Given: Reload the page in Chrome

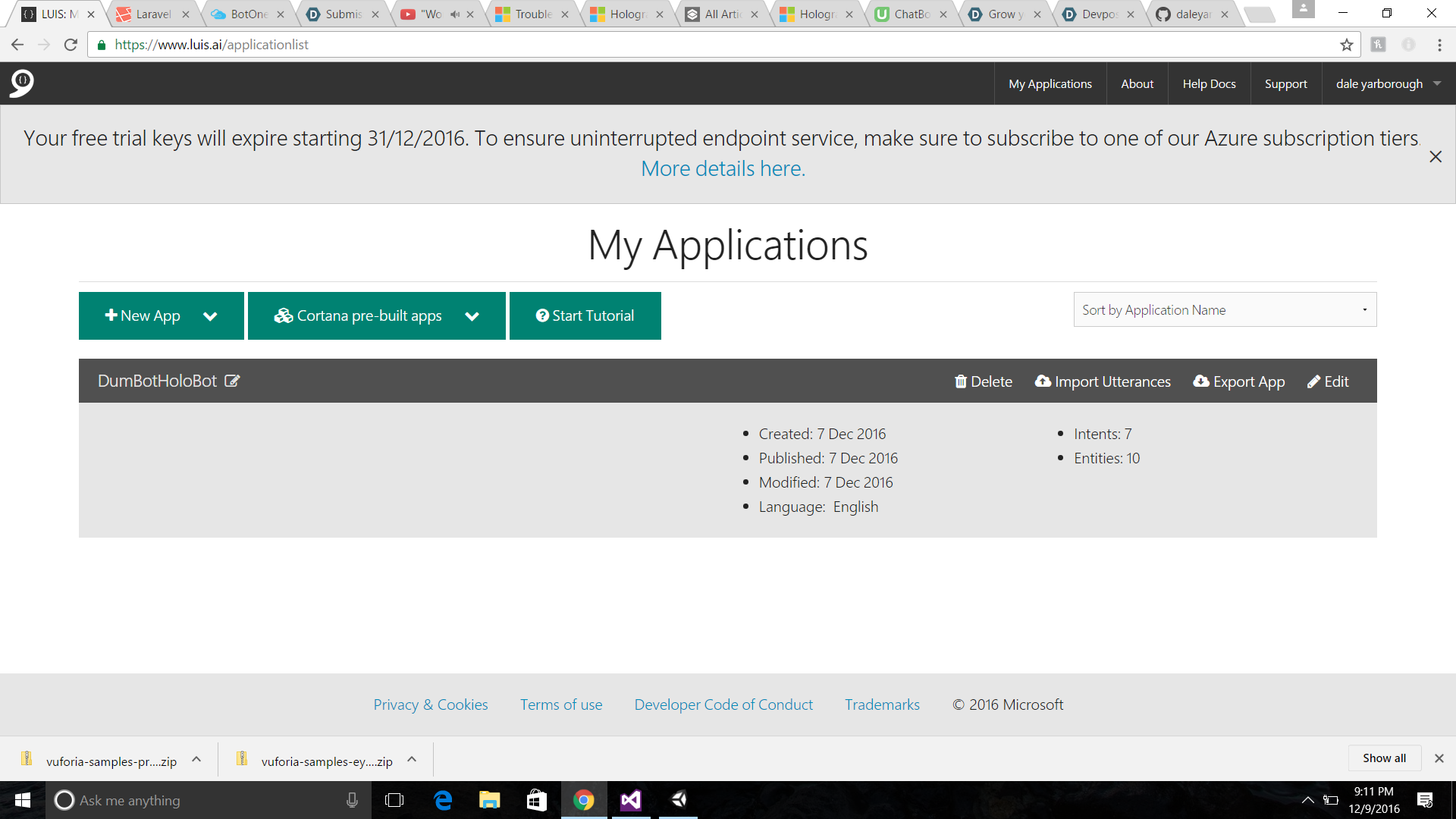Looking at the screenshot, I should pyautogui.click(x=71, y=45).
